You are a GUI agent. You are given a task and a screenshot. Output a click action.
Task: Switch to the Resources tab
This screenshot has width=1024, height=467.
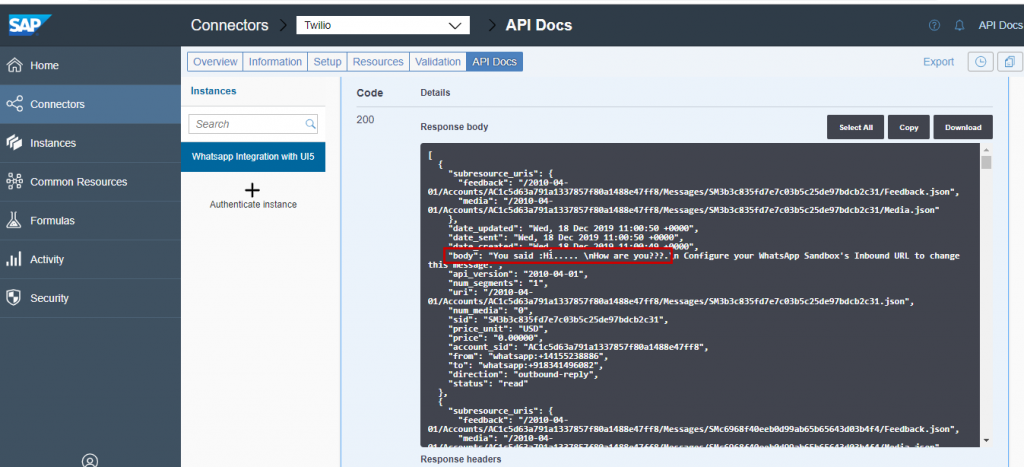click(x=378, y=62)
